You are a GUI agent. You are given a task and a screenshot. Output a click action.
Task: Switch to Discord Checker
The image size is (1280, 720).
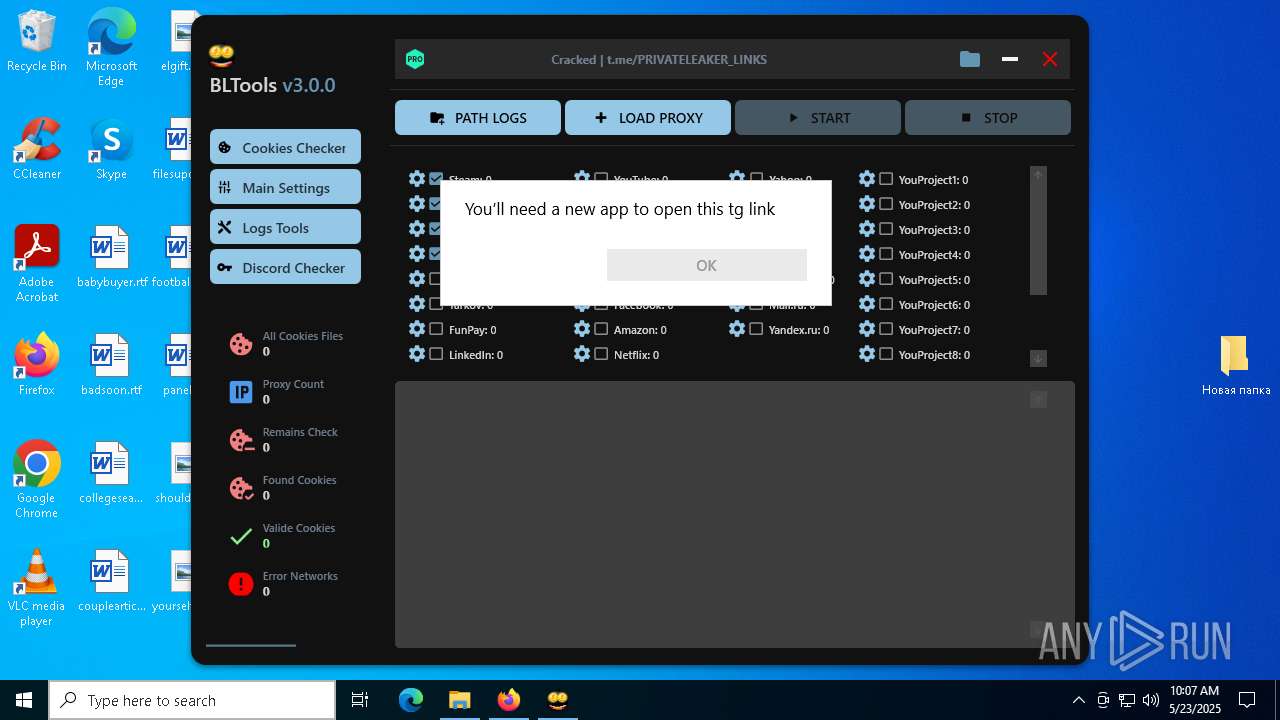pyautogui.click(x=285, y=267)
